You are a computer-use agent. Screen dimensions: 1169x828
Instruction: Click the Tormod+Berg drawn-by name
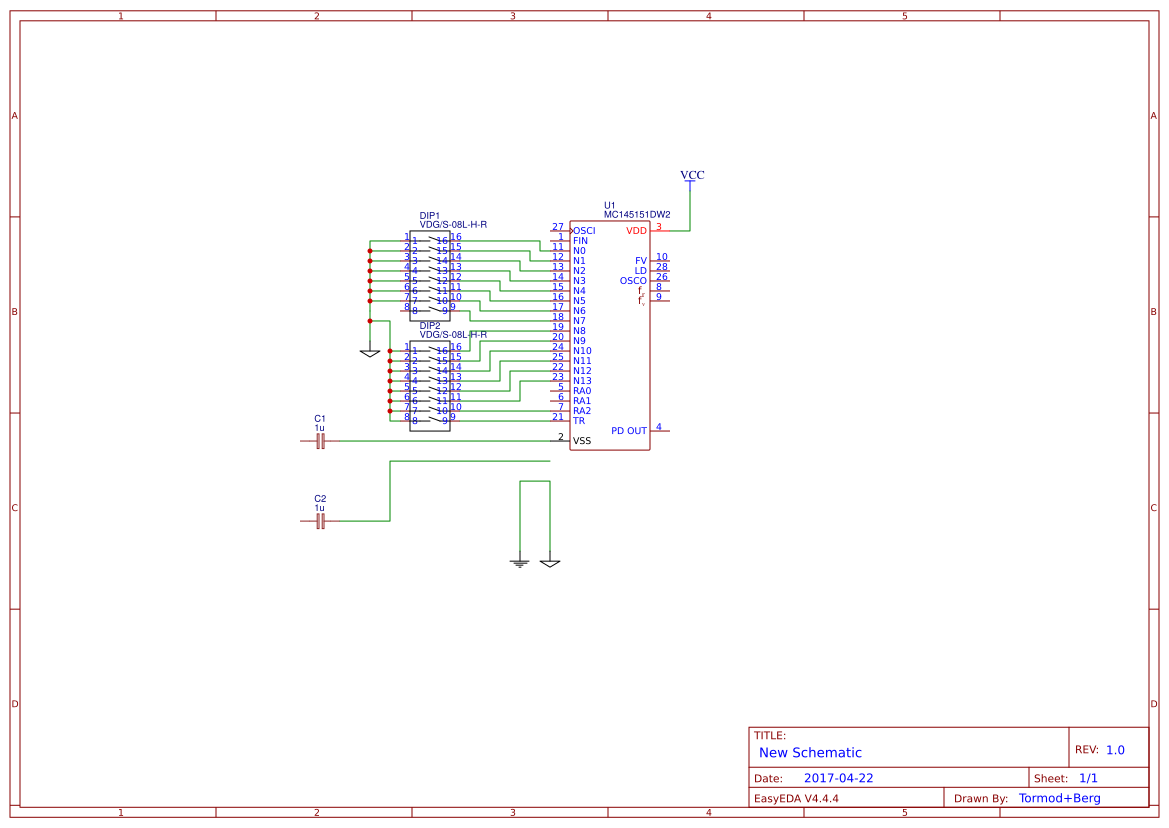tap(1059, 797)
